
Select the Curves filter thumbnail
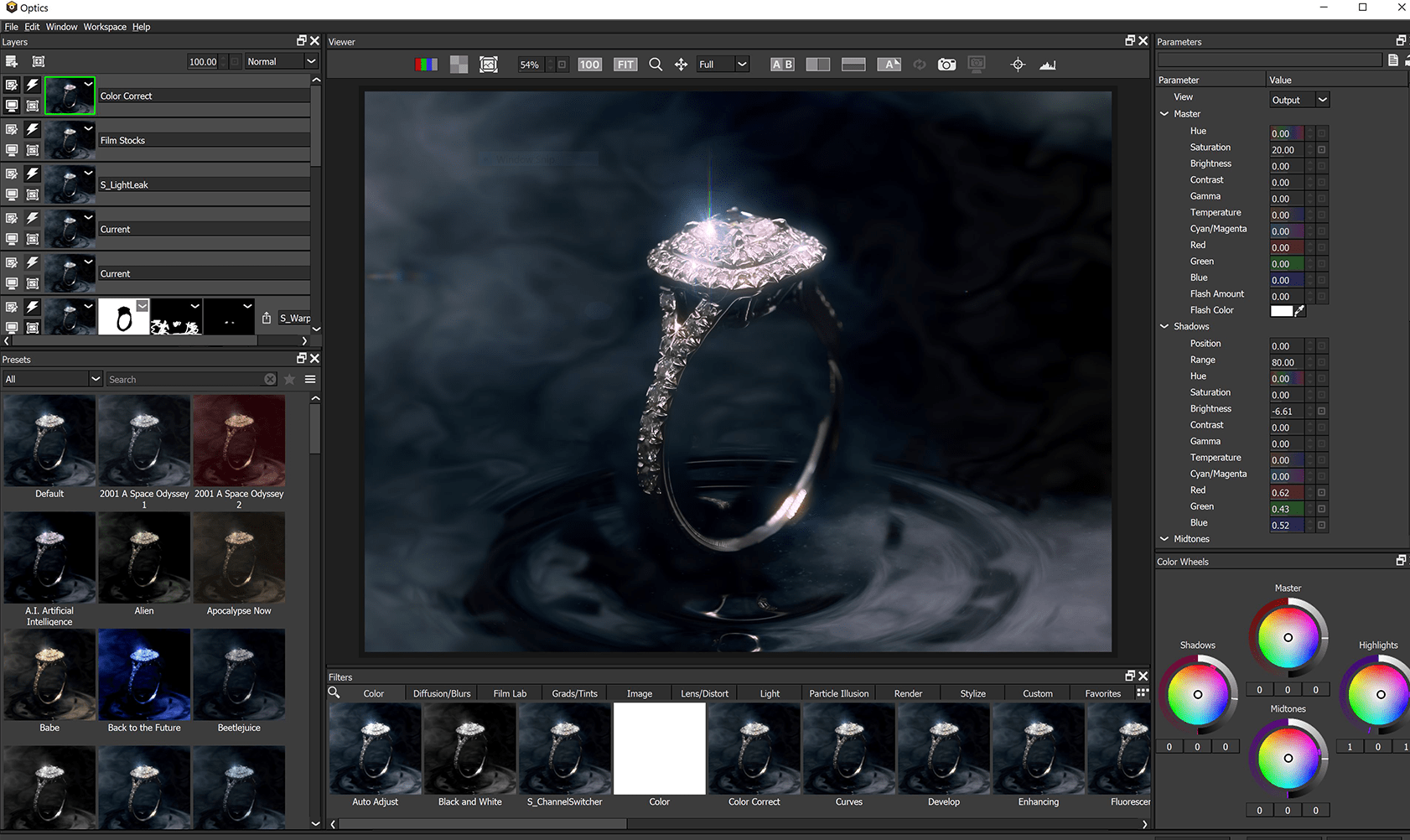(x=848, y=749)
